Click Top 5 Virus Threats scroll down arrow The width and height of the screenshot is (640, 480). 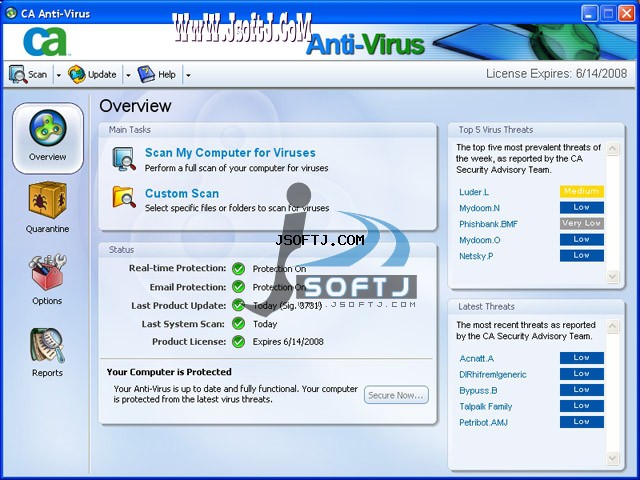[612, 276]
